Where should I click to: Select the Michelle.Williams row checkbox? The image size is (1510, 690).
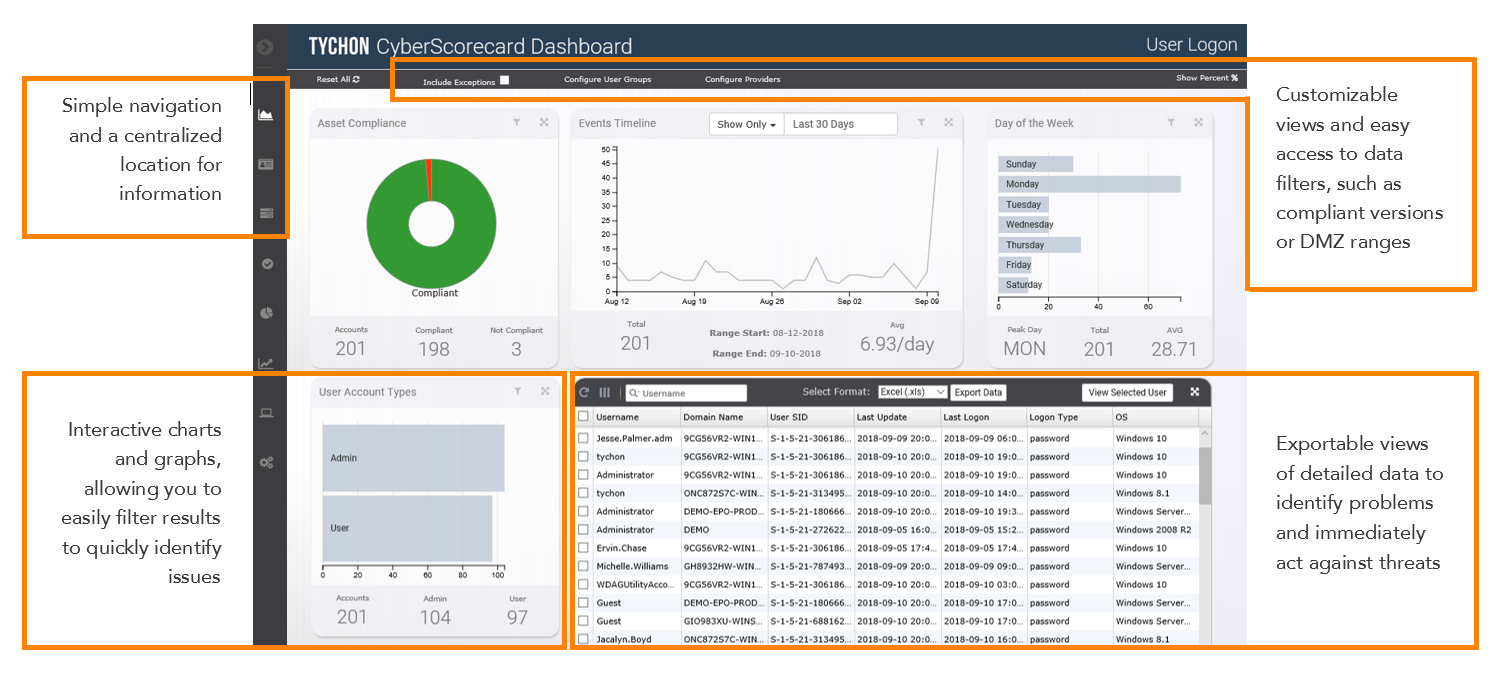click(584, 566)
